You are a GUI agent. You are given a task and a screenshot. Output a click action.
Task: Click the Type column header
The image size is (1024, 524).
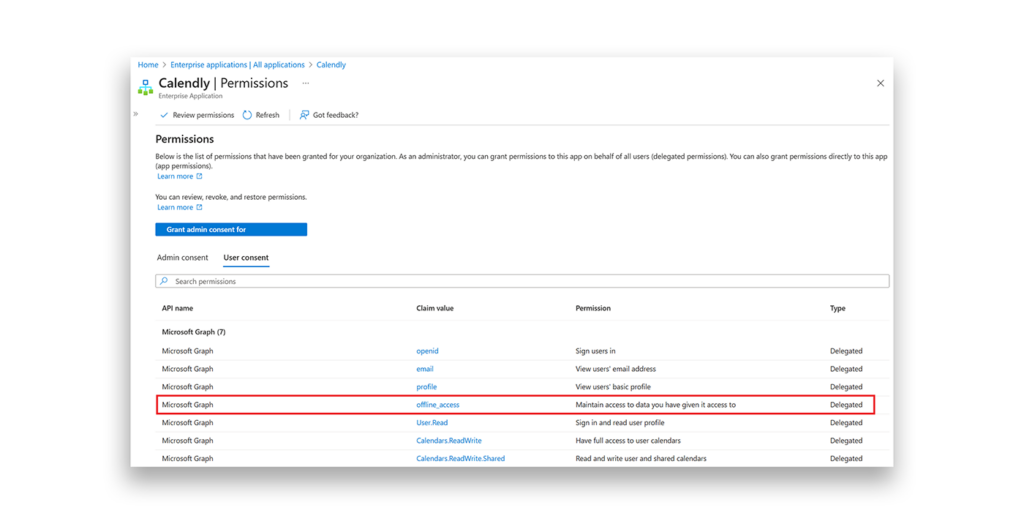pyautogui.click(x=837, y=308)
